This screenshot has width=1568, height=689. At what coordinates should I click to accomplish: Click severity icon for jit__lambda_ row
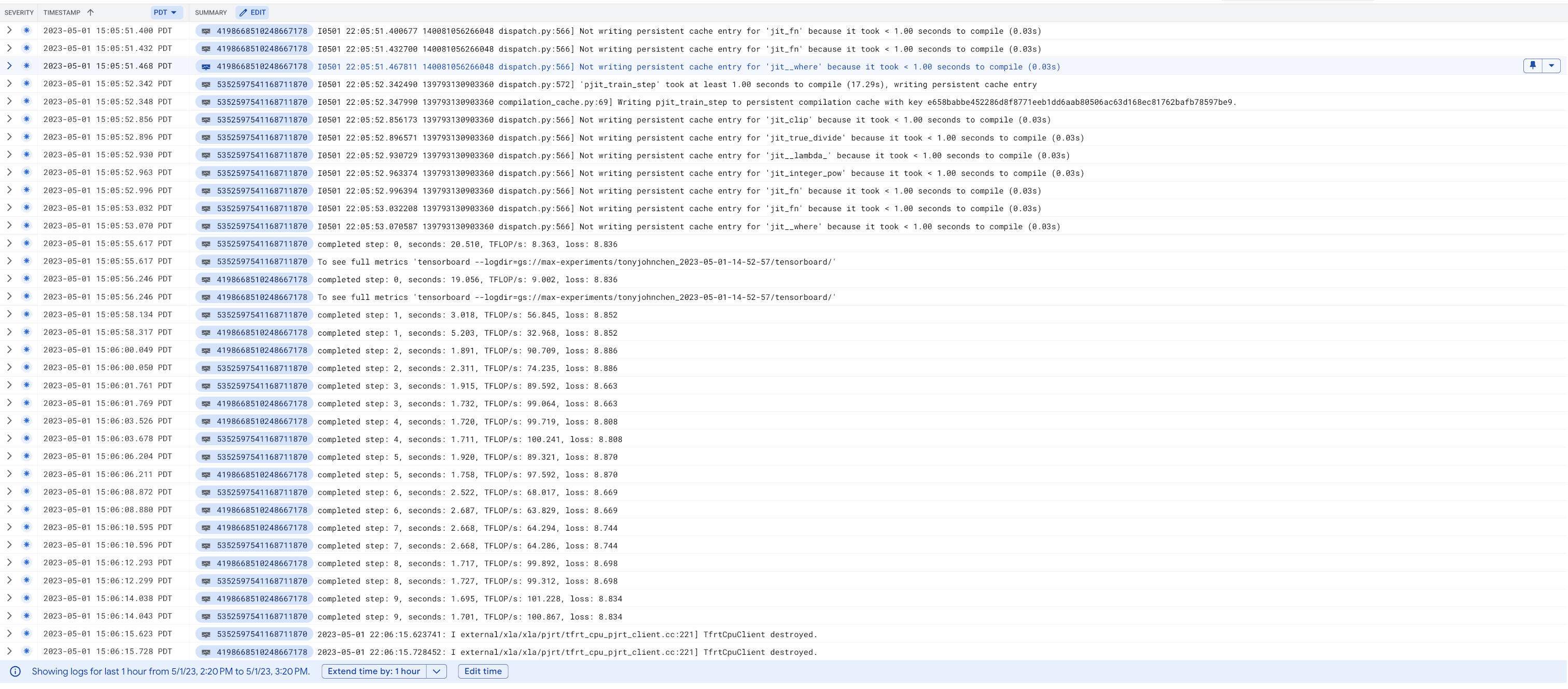click(26, 155)
